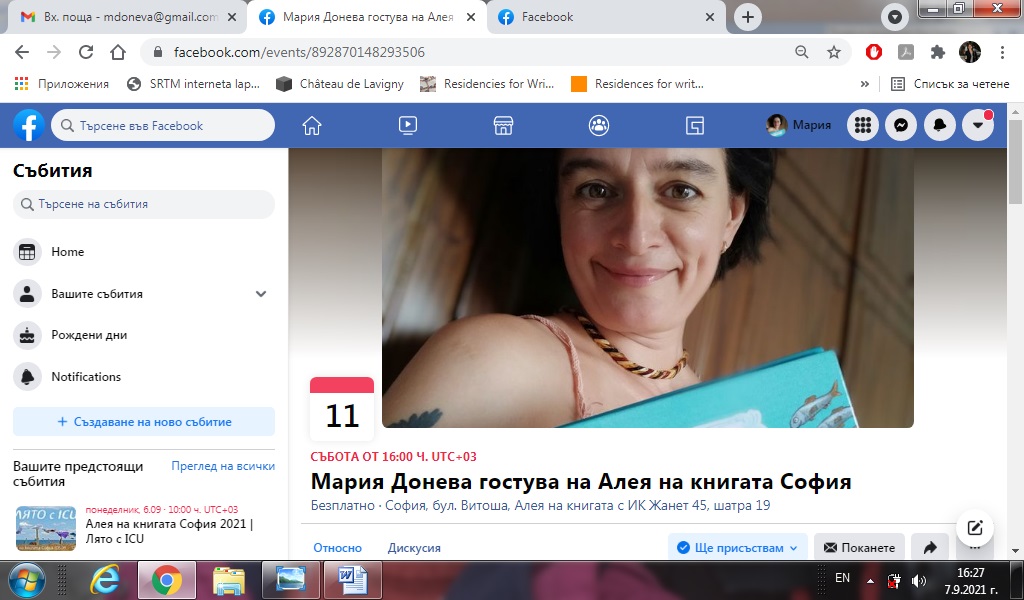Open the Ще присъствам dropdown
Screen dimensions: 1024x600
coord(738,547)
